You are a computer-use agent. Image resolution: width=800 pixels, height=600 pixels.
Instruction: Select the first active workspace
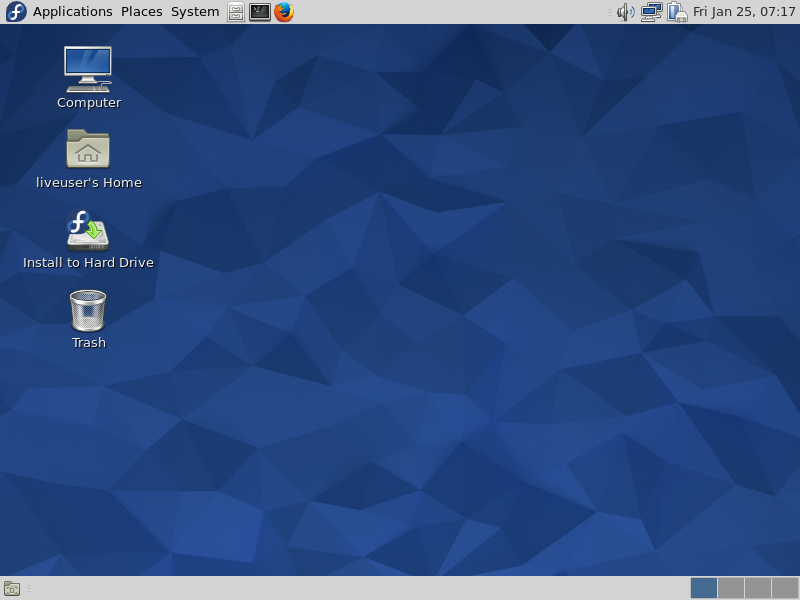click(x=704, y=588)
